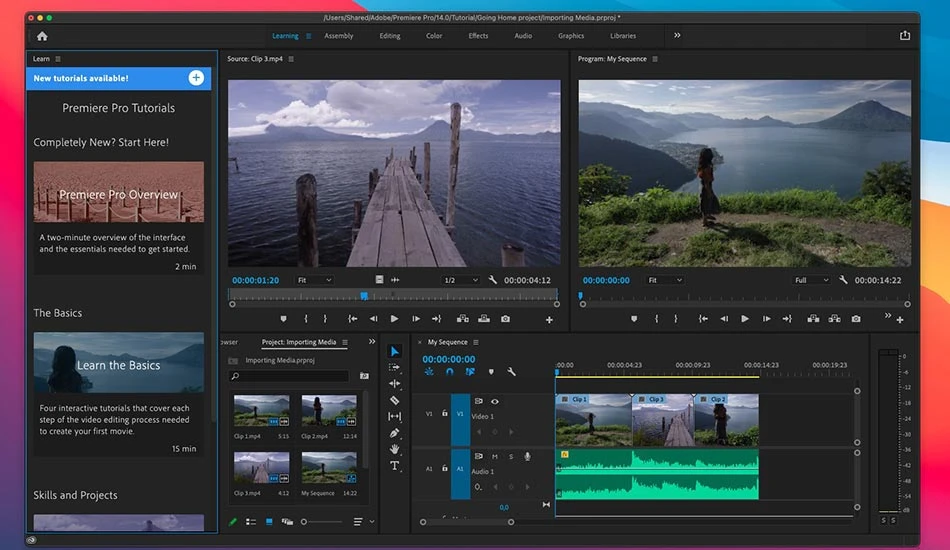Switch to Color workspace

click(434, 36)
